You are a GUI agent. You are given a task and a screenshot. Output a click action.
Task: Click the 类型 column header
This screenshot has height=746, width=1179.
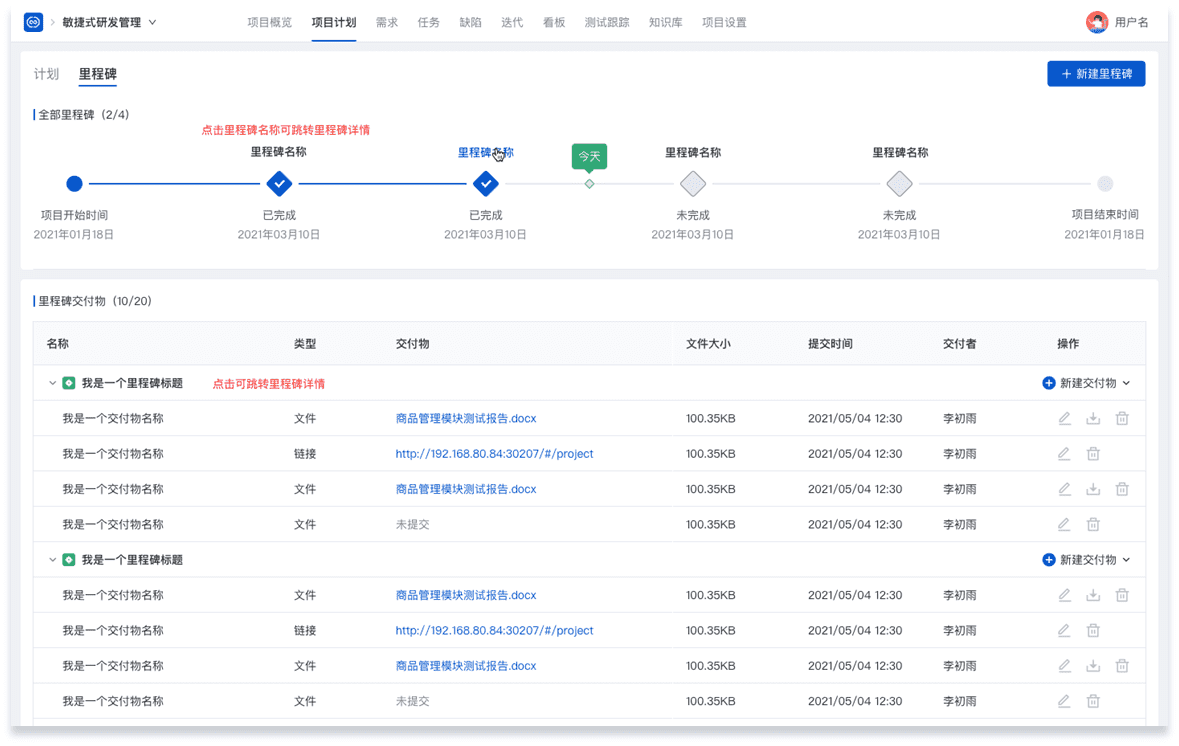point(305,344)
